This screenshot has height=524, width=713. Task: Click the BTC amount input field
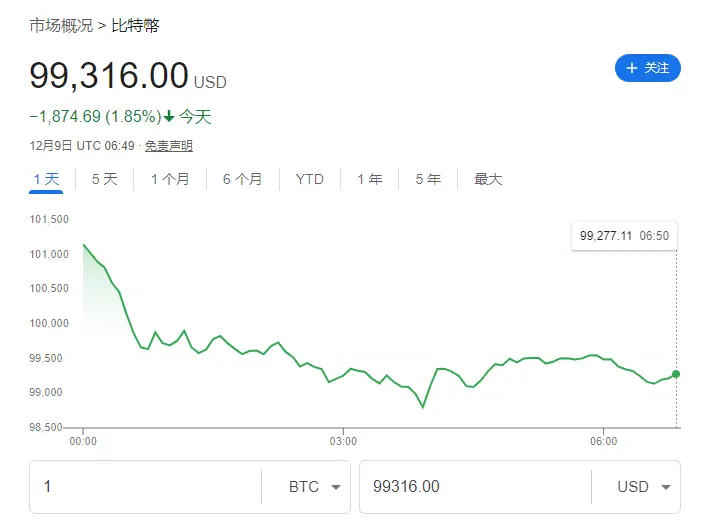[x=145, y=487]
